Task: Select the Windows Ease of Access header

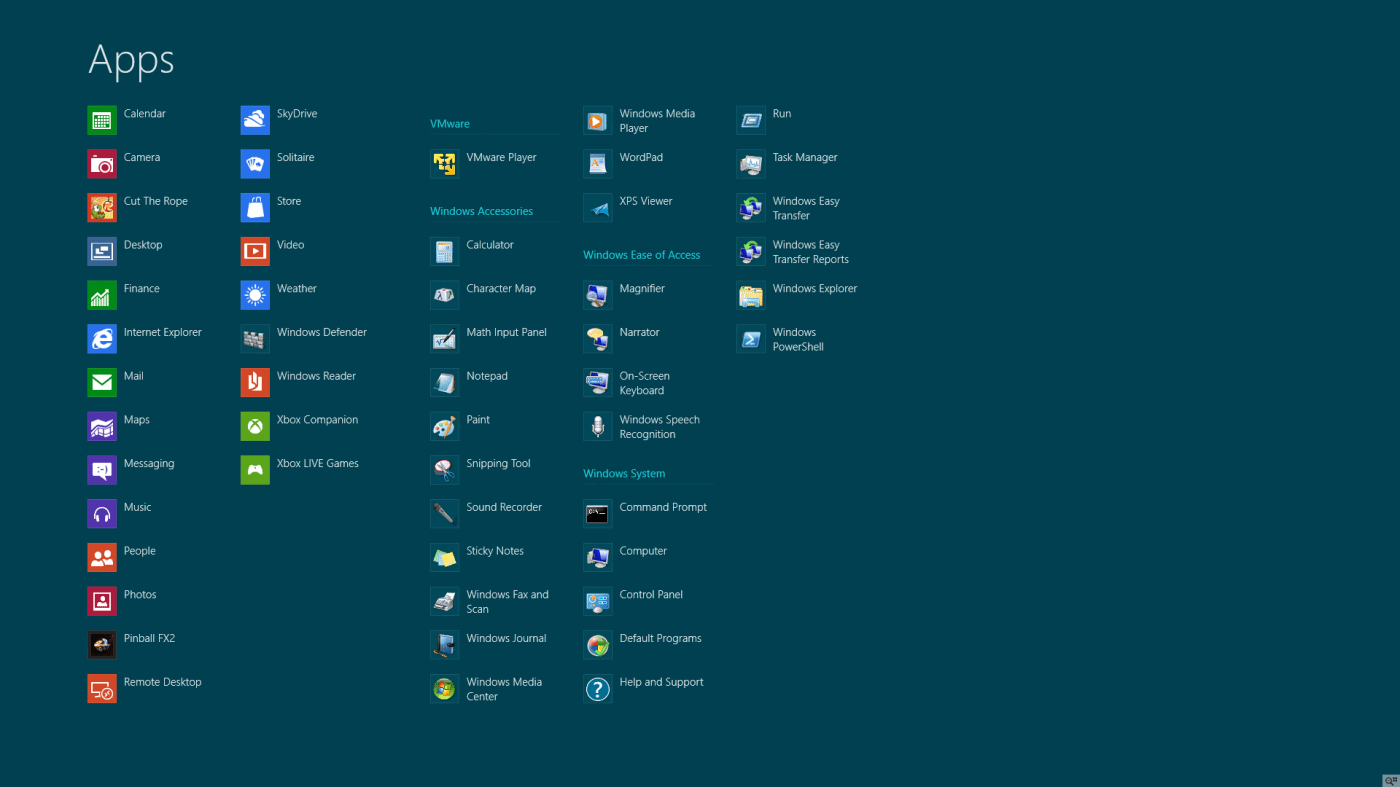Action: (x=641, y=255)
